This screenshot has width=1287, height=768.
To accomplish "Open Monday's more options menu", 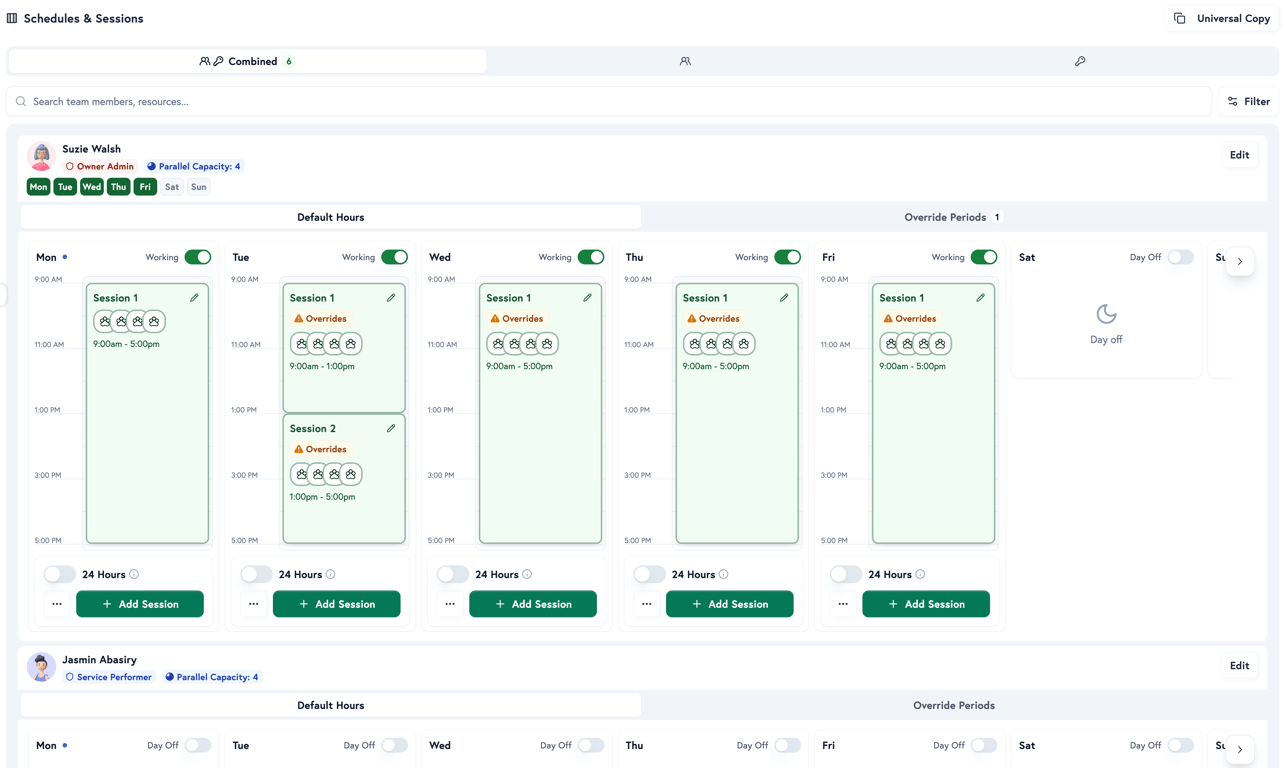I will [57, 604].
